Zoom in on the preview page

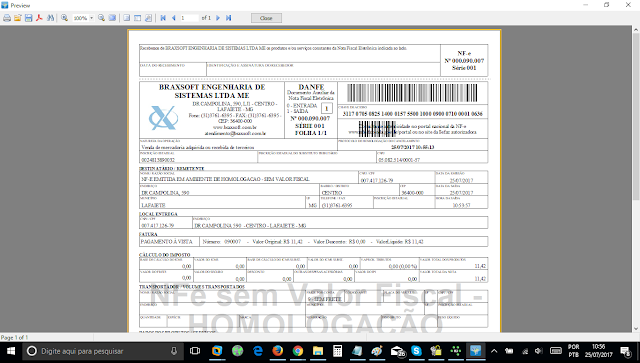(x=64, y=18)
